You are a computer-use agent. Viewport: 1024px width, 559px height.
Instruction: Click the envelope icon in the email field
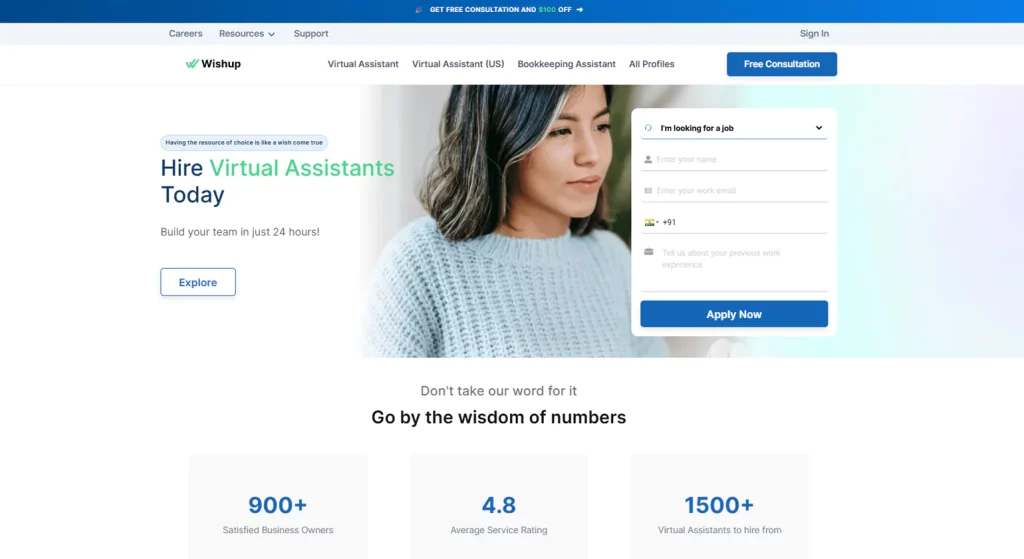(x=648, y=191)
